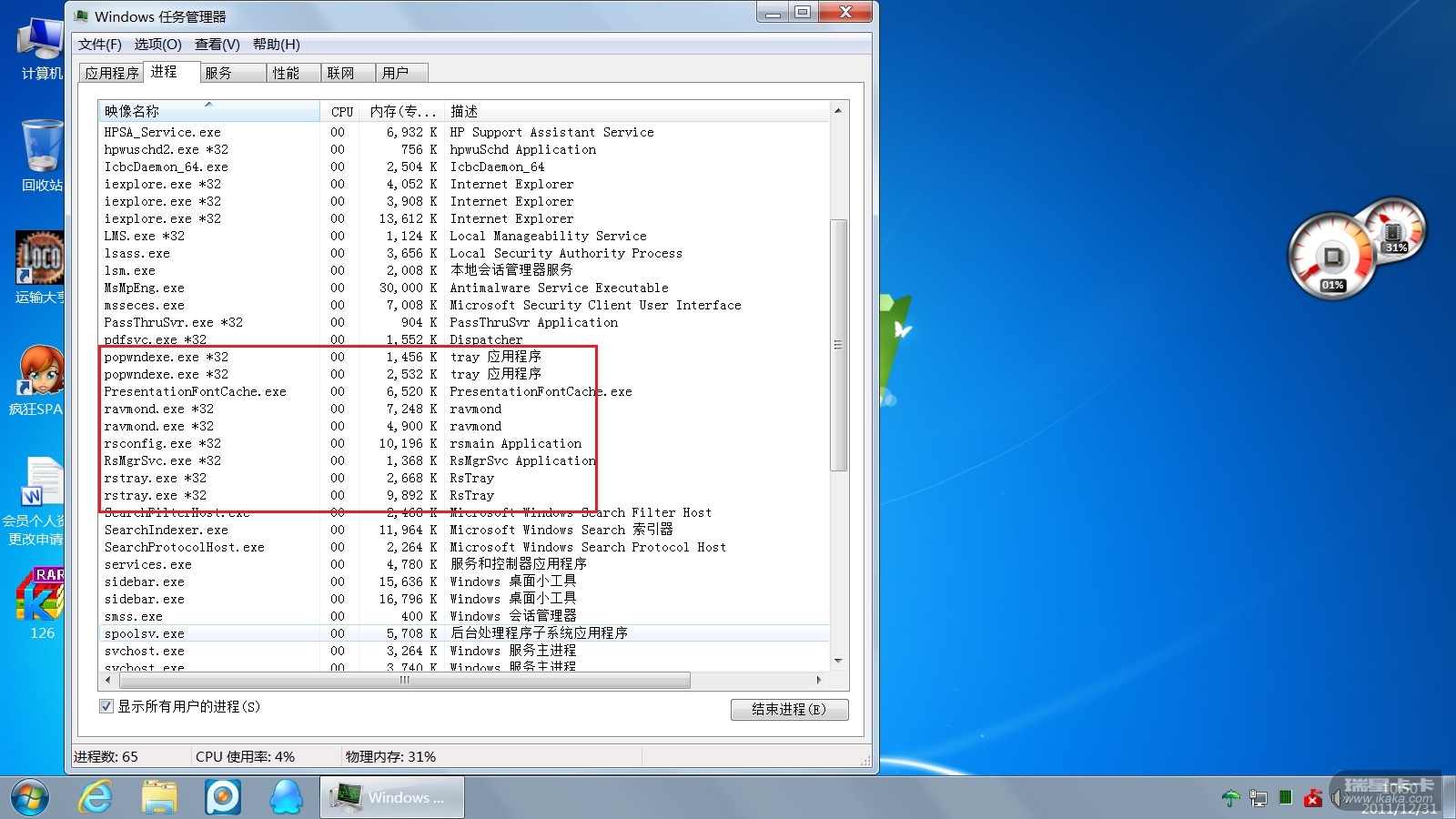Open the 回收站 recycle bin icon

pos(42,157)
